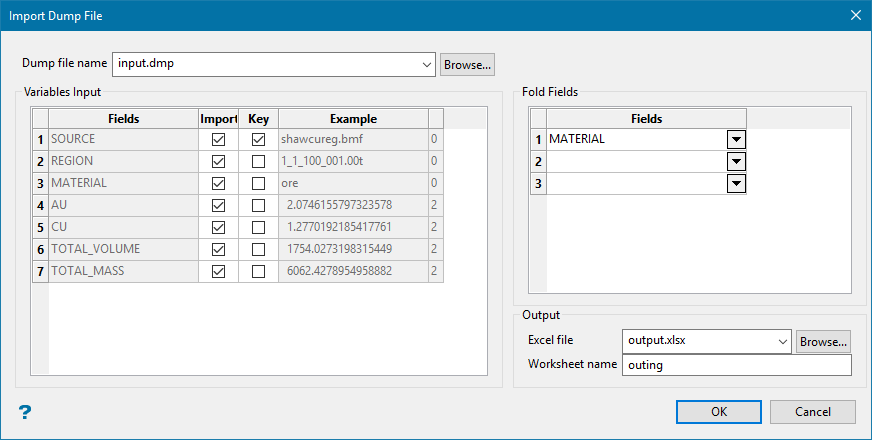Screen dimensions: 872x440
Task: Uncheck Import for TOTAL_VOLUME field
Action: (218, 249)
